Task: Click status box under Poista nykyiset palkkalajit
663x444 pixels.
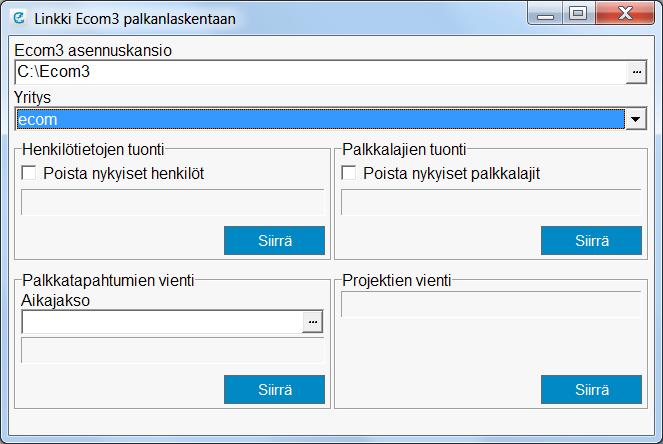Action: click(491, 202)
